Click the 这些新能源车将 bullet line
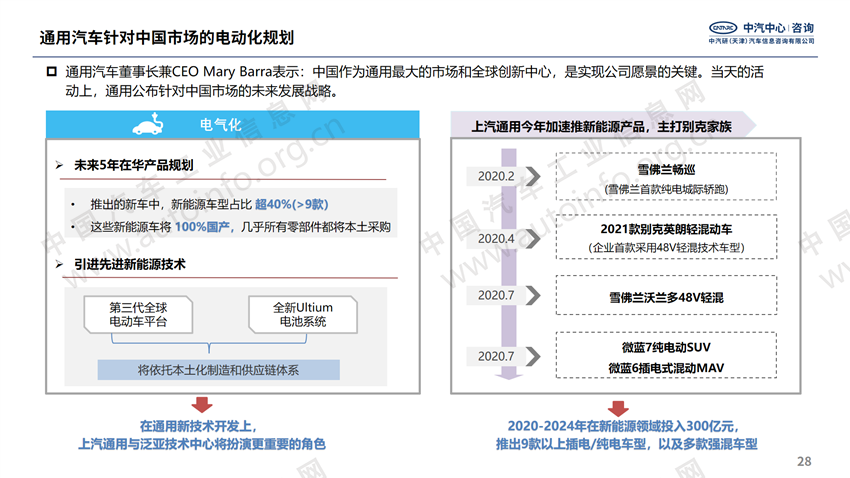 [x=240, y=227]
